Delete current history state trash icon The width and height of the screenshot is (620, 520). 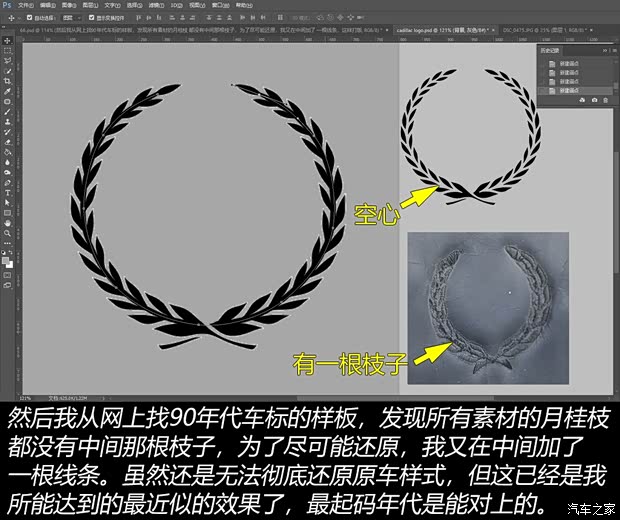click(605, 100)
